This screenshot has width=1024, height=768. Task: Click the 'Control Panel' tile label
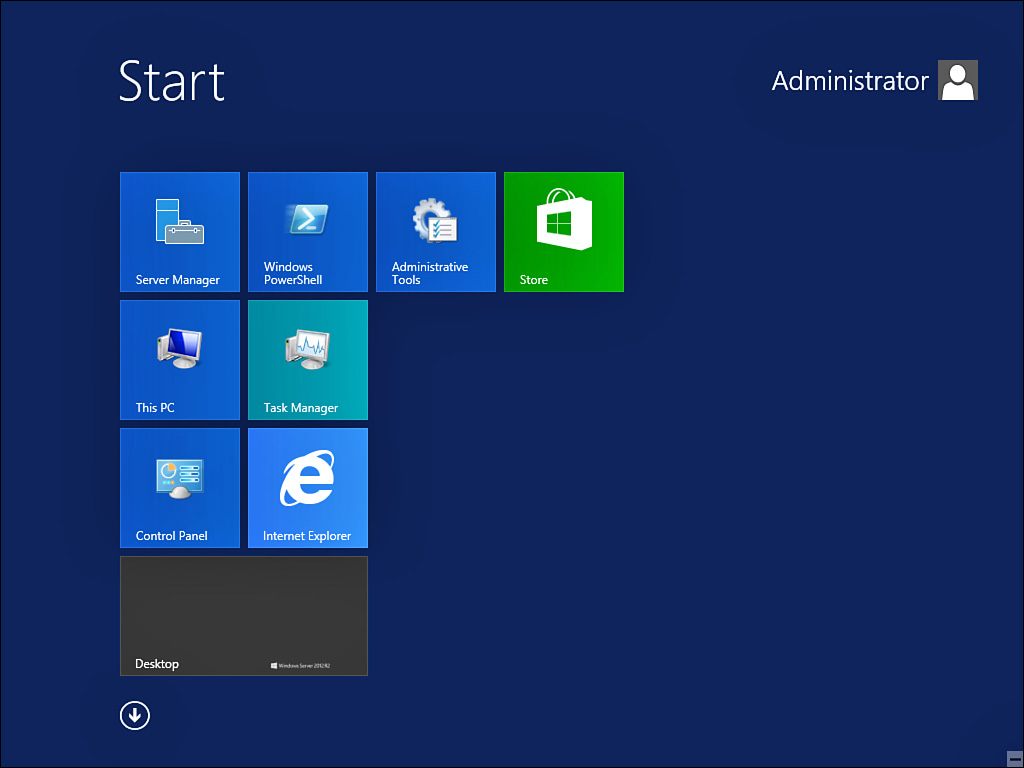pos(172,536)
